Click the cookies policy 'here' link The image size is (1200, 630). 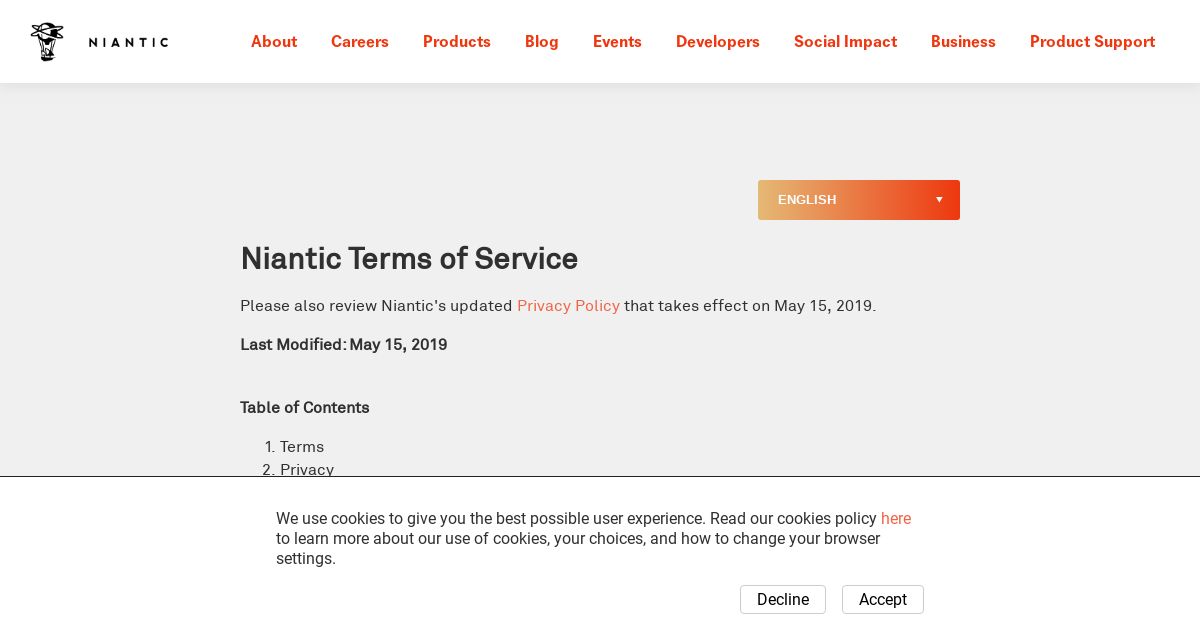[896, 518]
